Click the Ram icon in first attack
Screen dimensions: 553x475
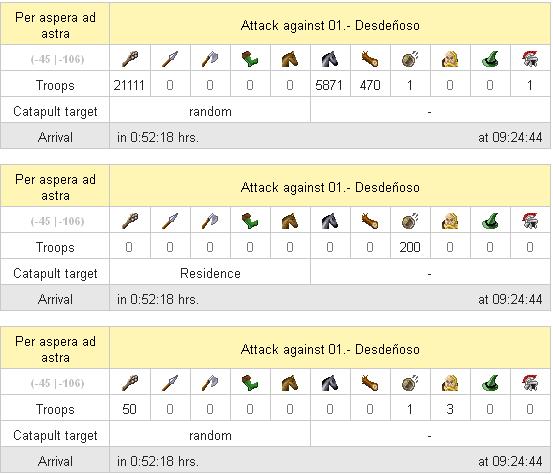[x=370, y=59]
